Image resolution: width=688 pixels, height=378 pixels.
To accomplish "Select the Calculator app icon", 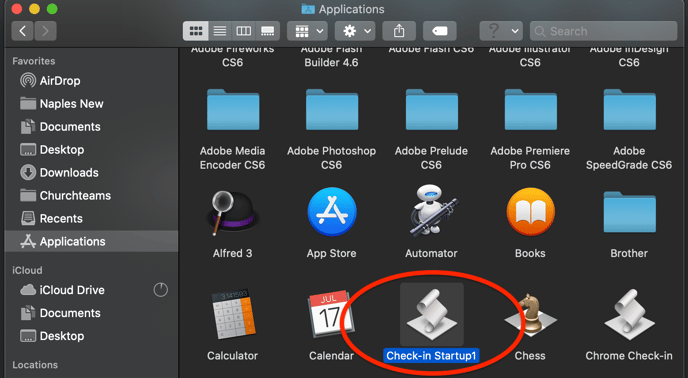I will click(233, 315).
